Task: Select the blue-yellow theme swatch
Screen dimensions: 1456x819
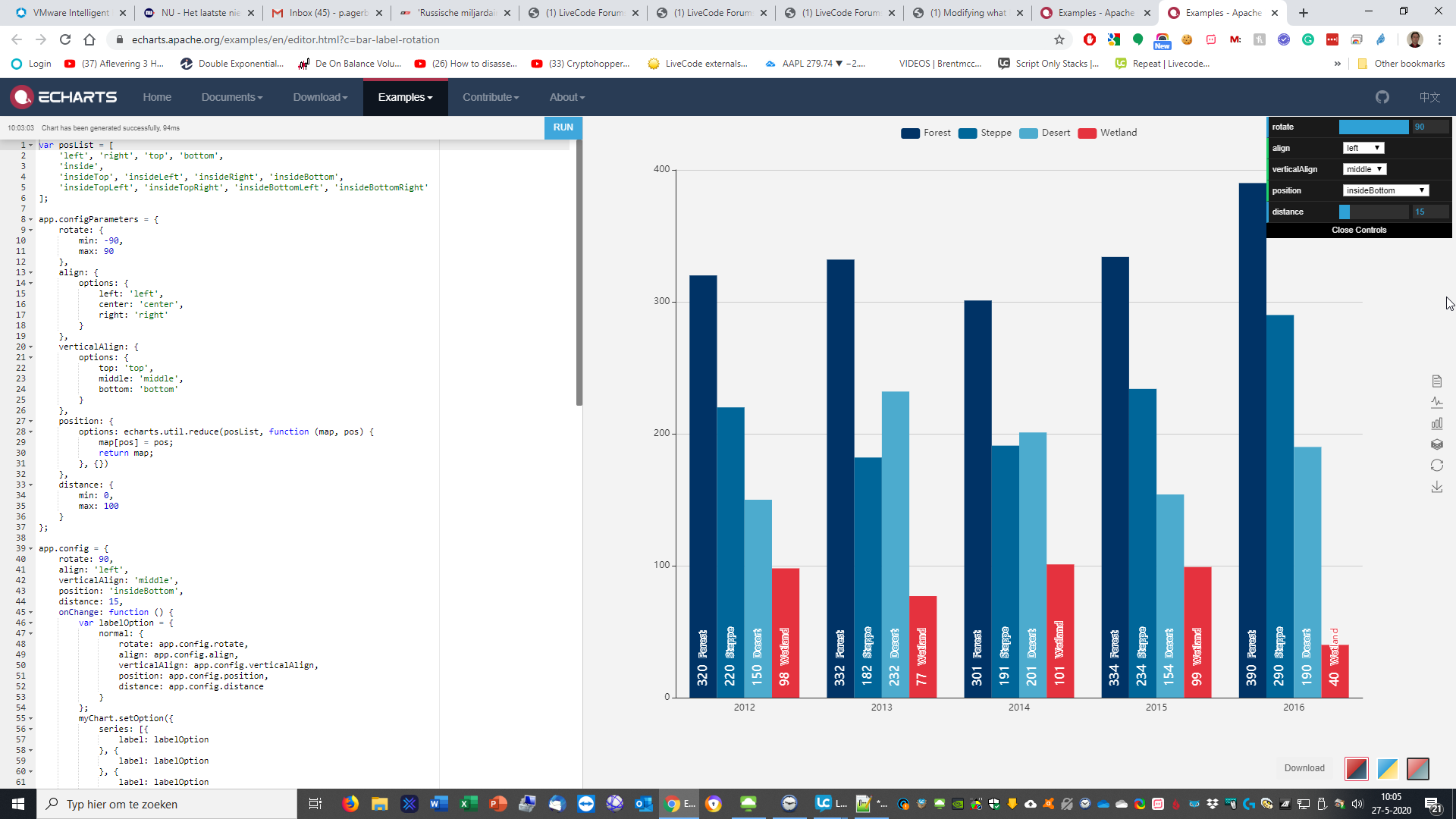Action: point(1386,768)
